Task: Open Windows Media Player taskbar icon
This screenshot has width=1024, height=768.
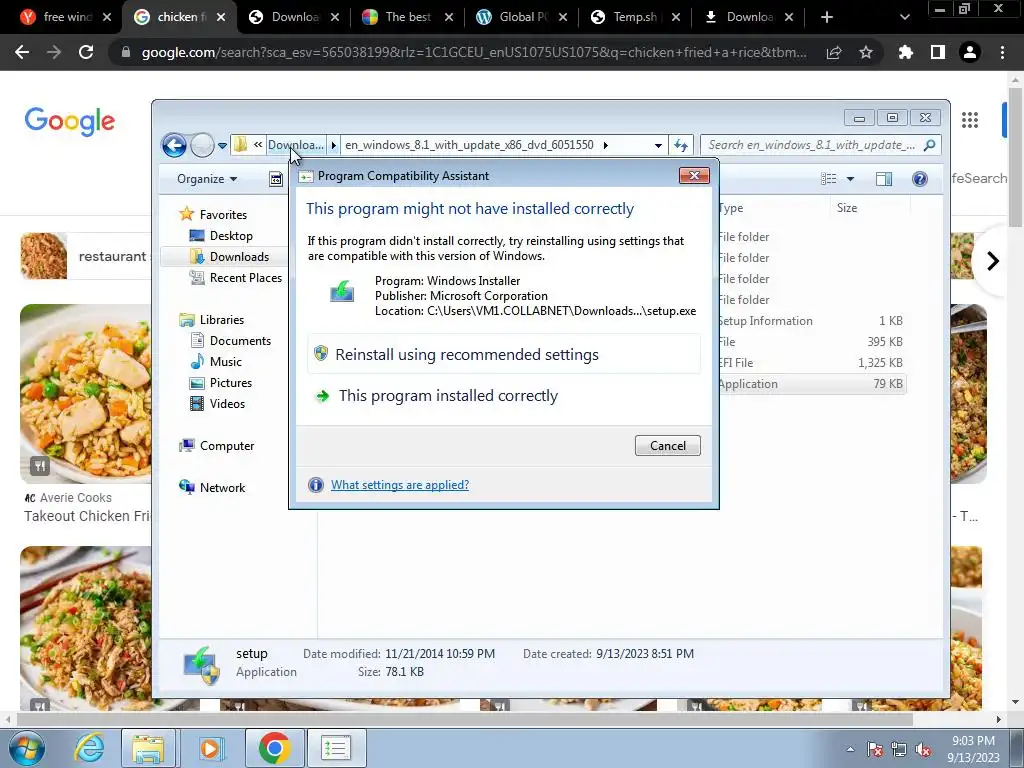Action: (x=210, y=748)
